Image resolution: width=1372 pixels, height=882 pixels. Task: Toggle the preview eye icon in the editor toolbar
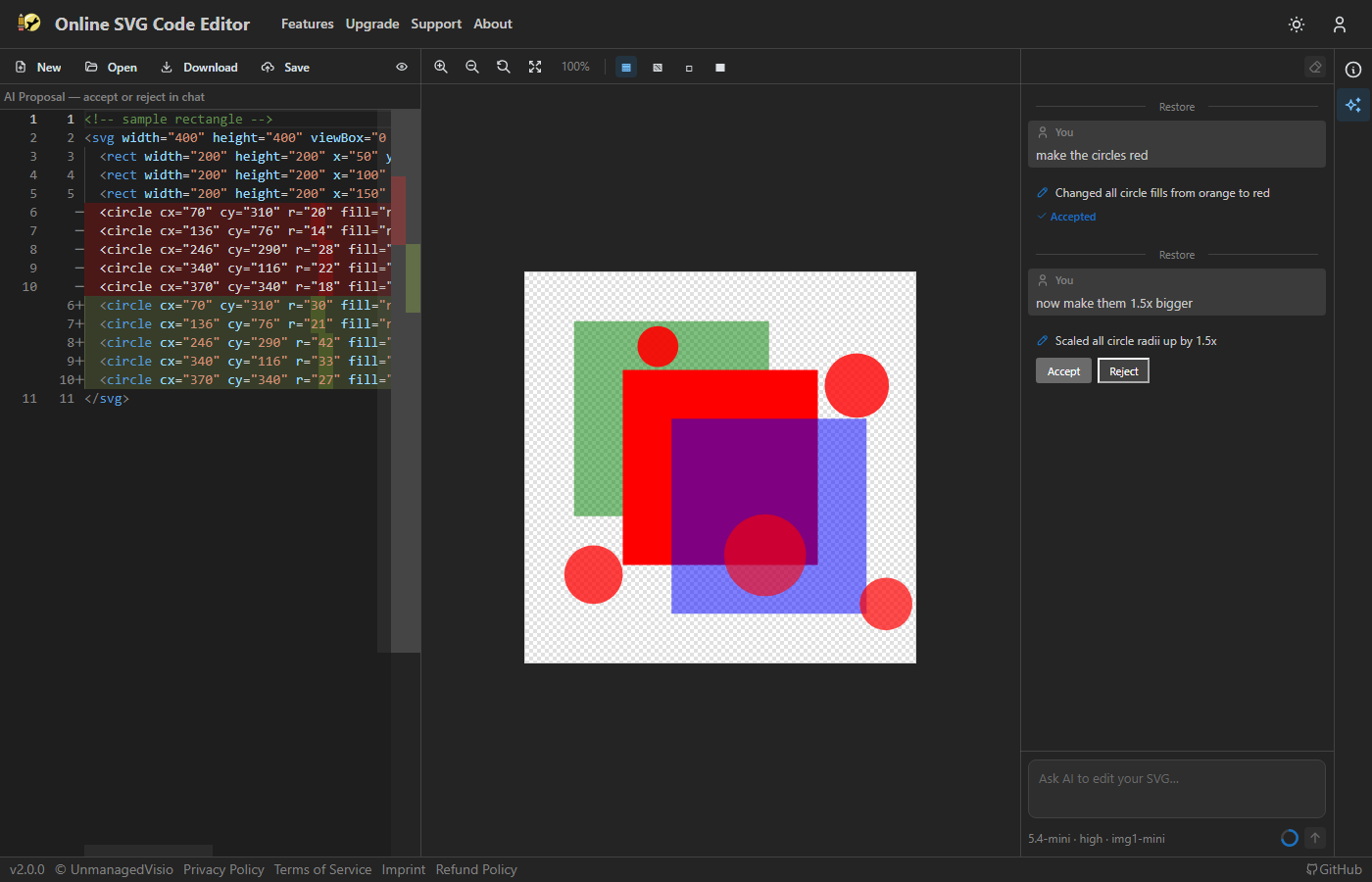(x=402, y=67)
